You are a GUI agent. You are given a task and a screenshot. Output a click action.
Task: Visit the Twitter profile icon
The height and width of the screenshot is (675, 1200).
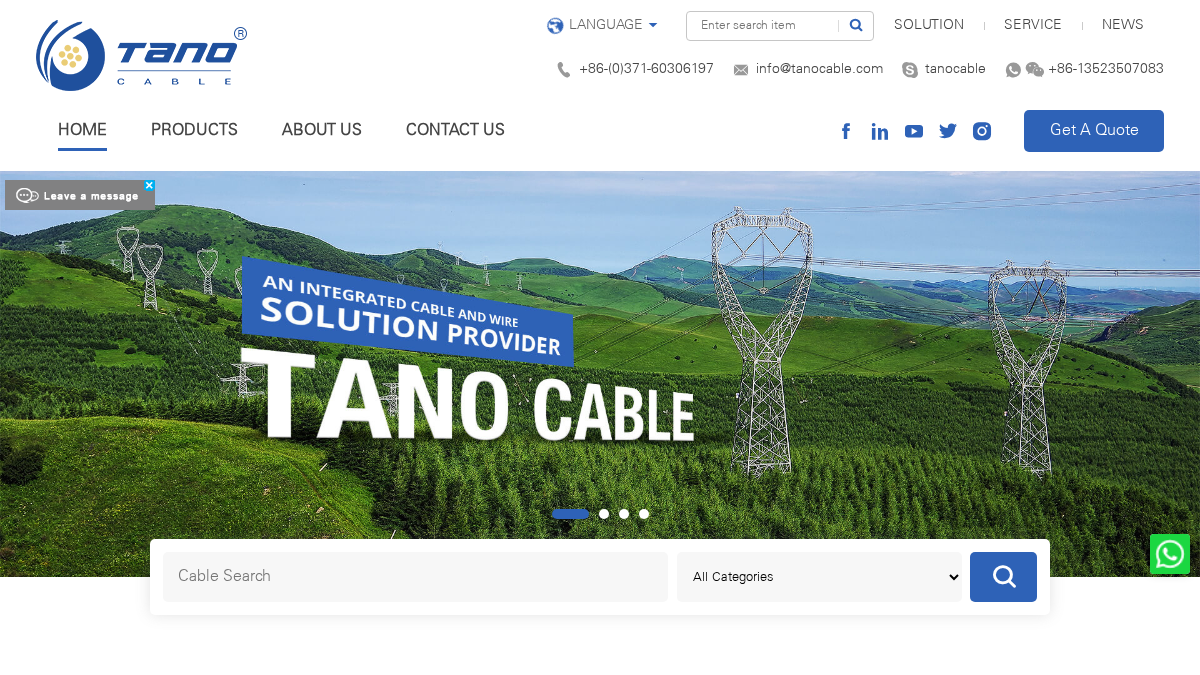(948, 131)
